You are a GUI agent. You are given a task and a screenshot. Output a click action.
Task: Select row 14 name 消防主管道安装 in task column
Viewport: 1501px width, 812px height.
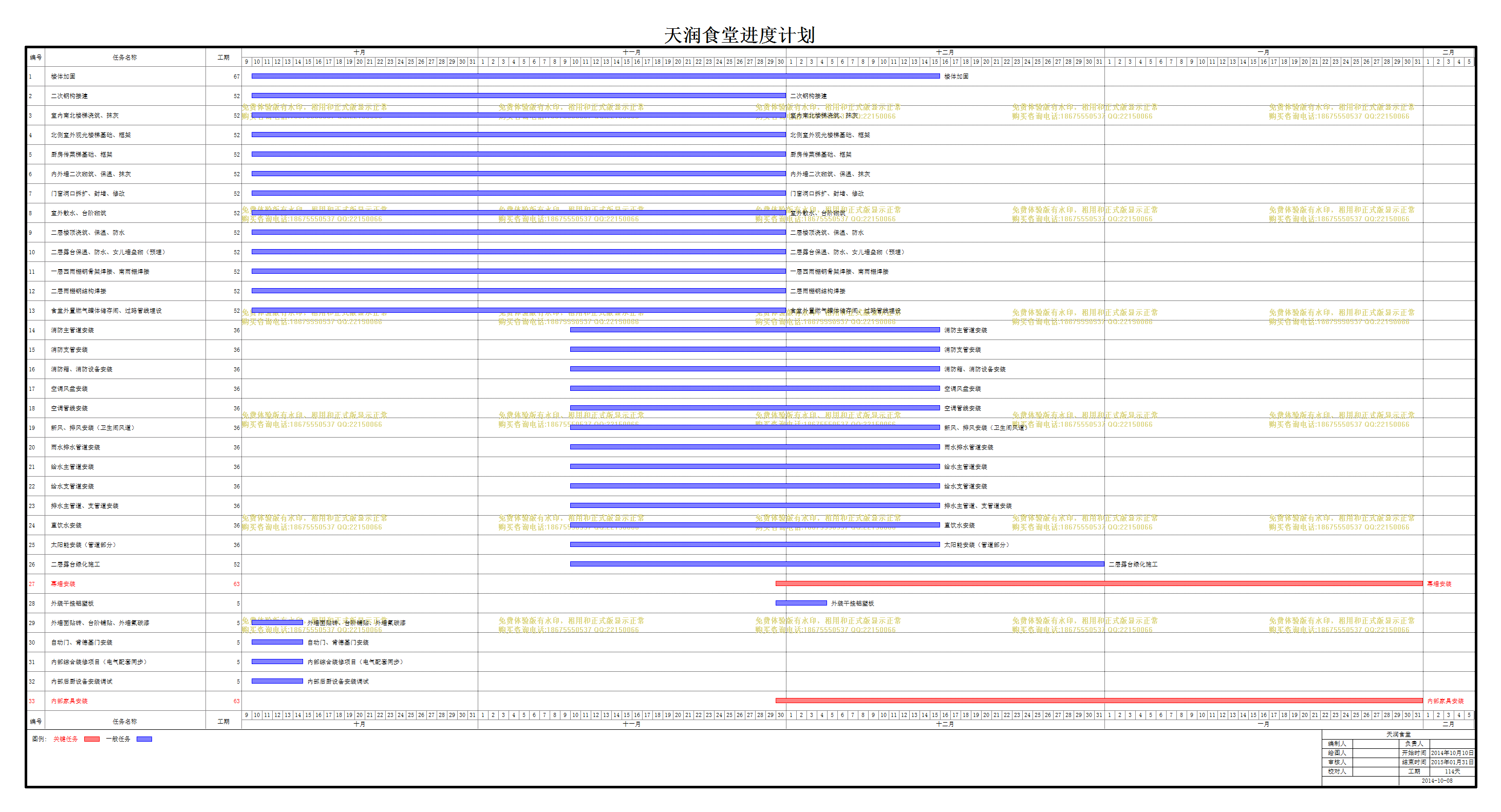pyautogui.click(x=72, y=330)
